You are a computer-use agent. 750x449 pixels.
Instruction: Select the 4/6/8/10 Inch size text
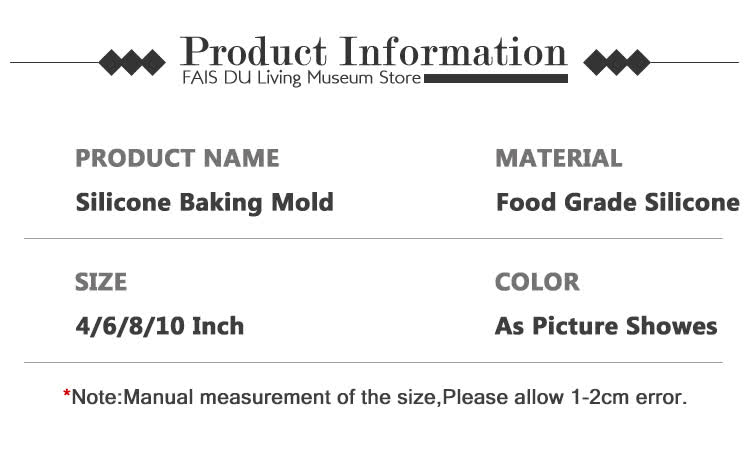click(x=160, y=327)
